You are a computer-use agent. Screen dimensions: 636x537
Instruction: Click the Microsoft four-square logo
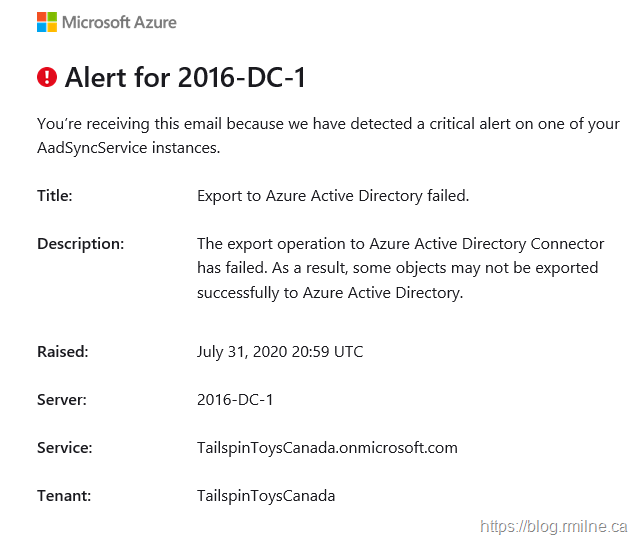[x=47, y=22]
